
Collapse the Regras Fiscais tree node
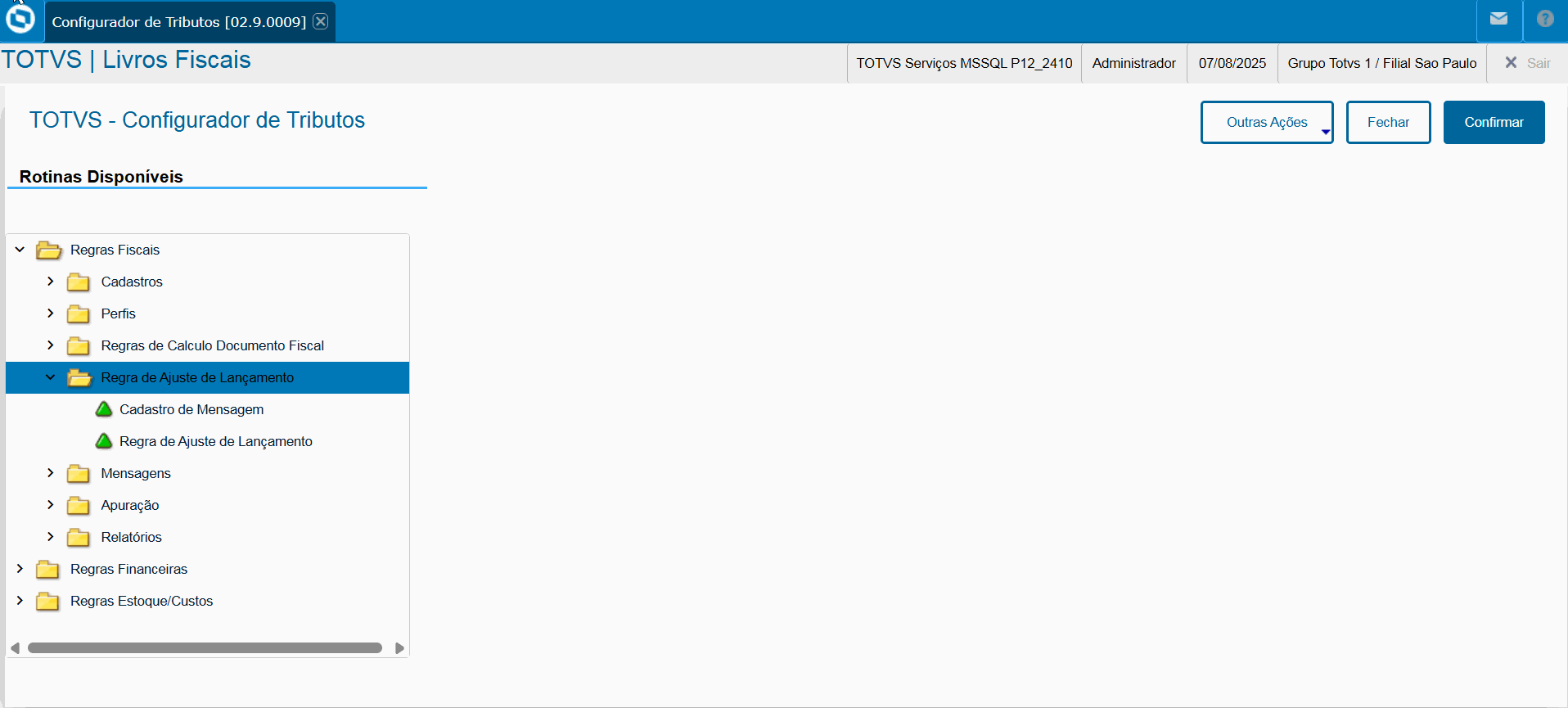coord(20,249)
